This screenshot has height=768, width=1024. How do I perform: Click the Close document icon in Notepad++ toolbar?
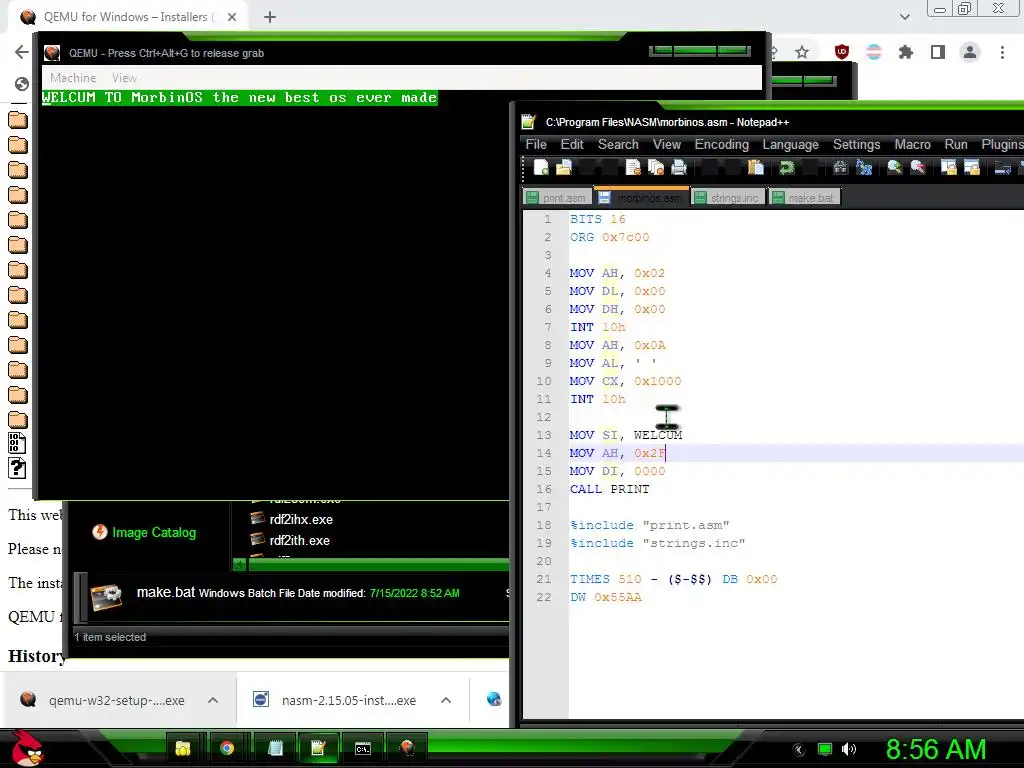[x=633, y=168]
